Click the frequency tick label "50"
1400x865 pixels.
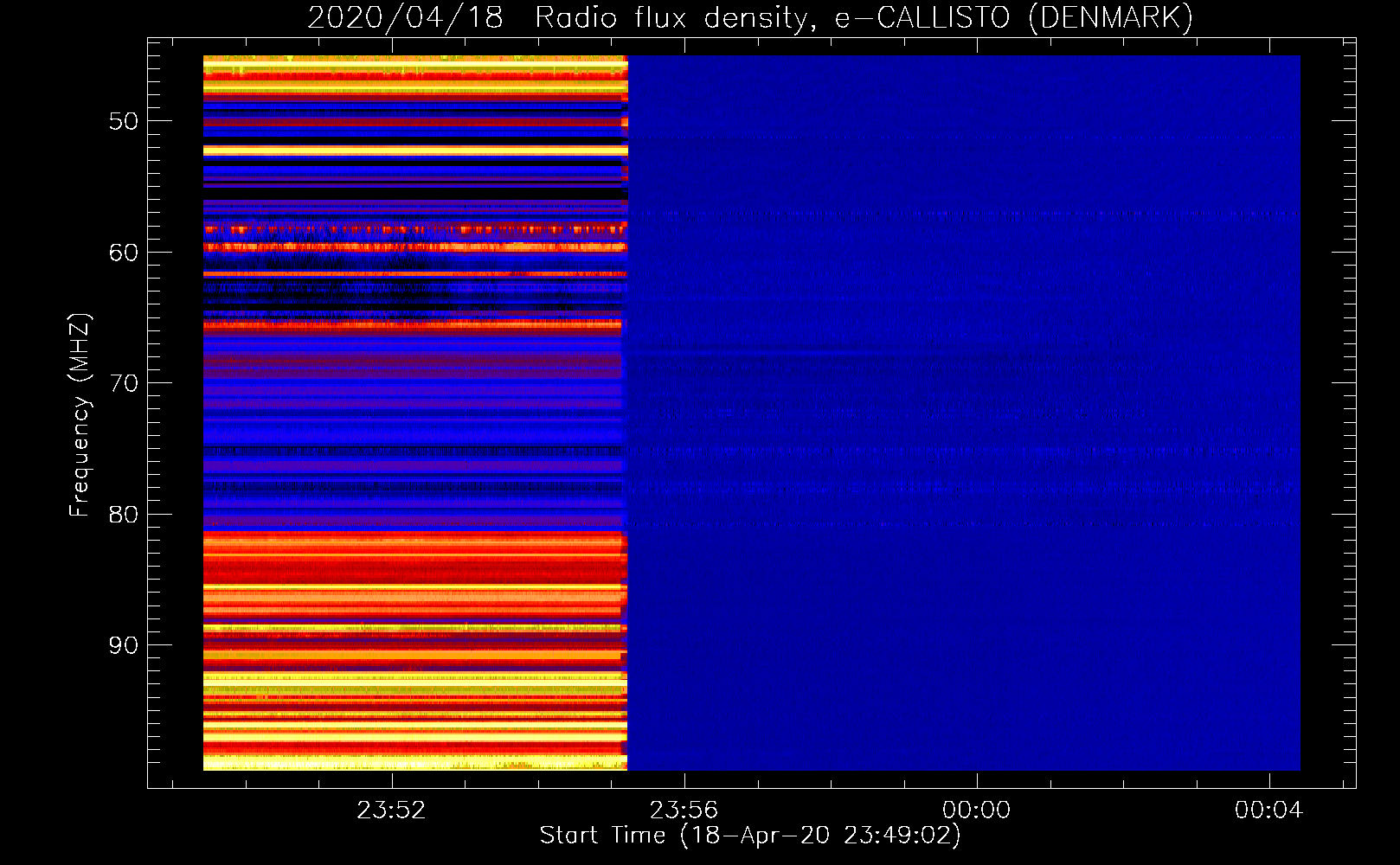tap(124, 121)
